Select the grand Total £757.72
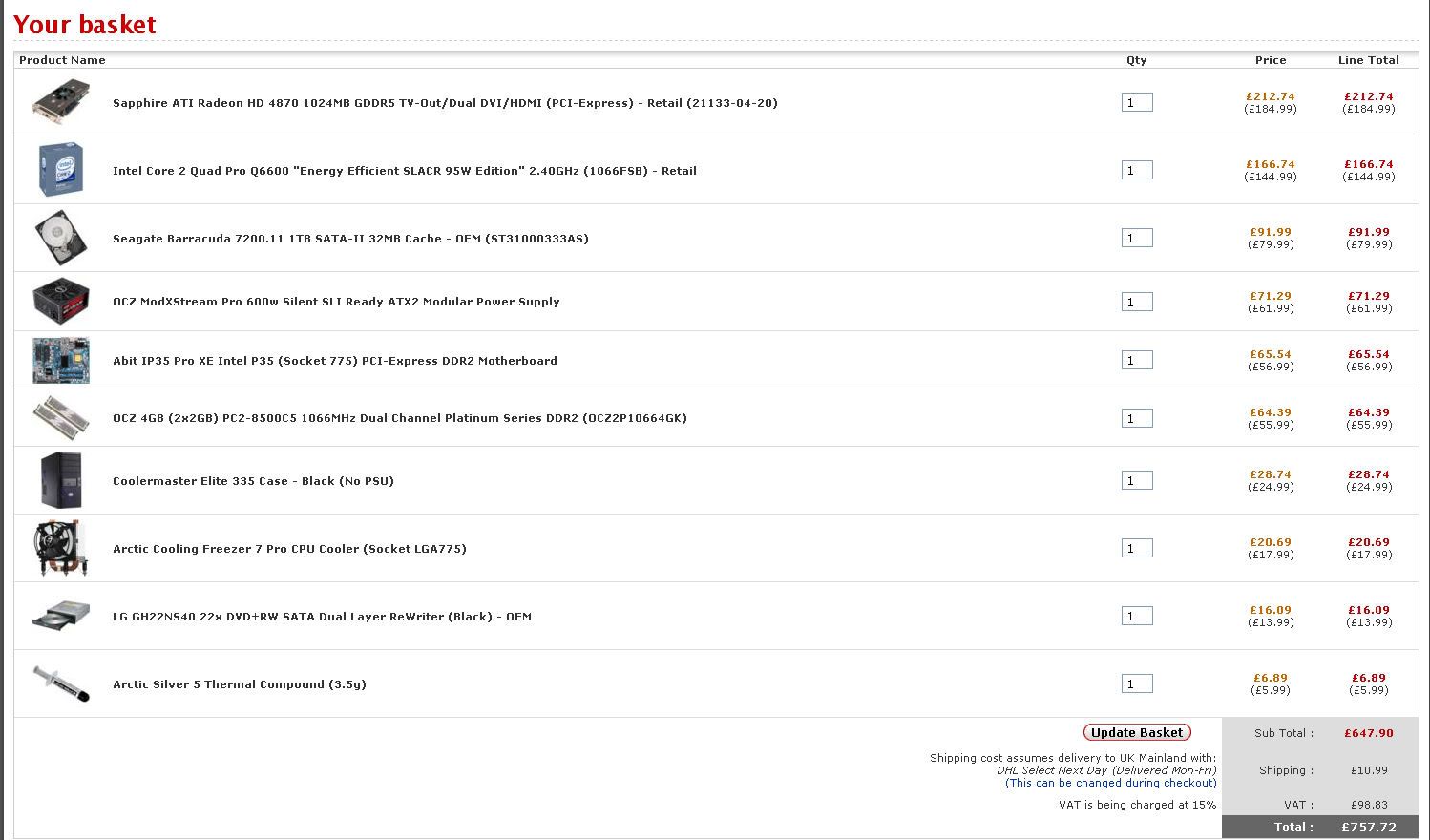 coord(1369,828)
